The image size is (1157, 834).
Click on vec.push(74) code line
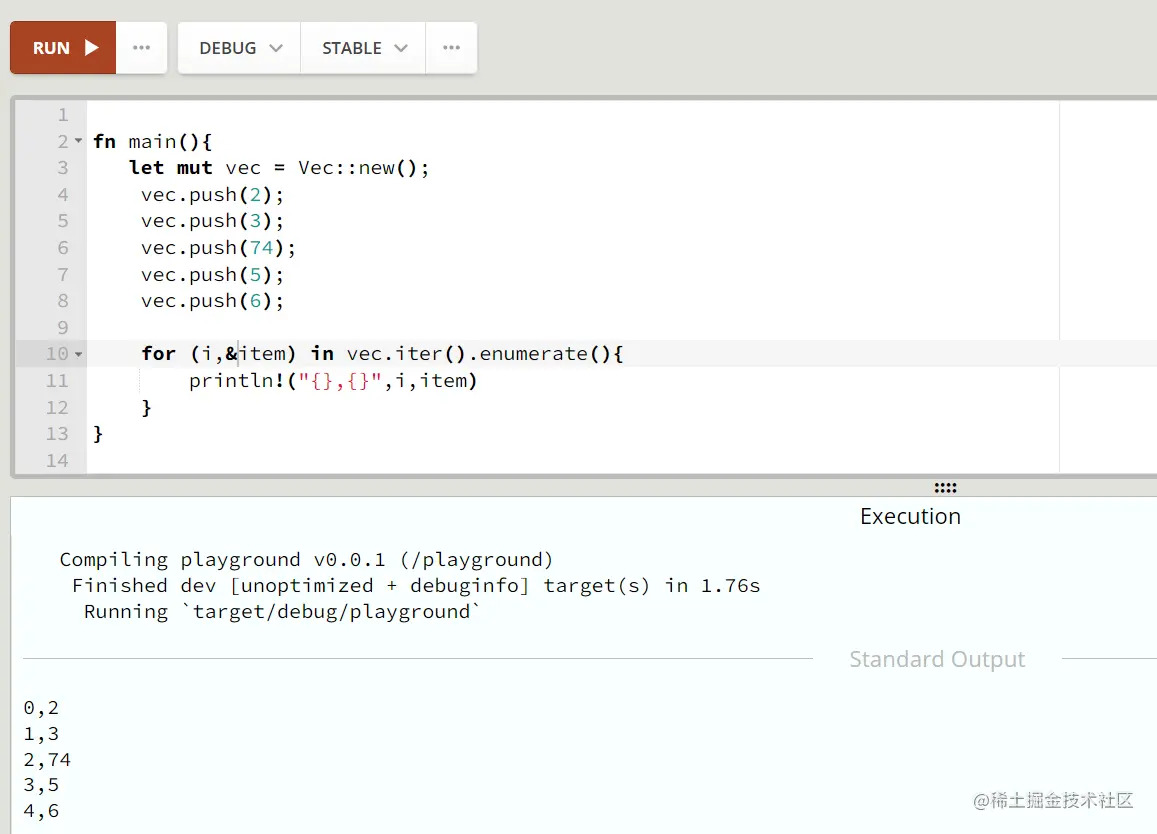(x=218, y=248)
